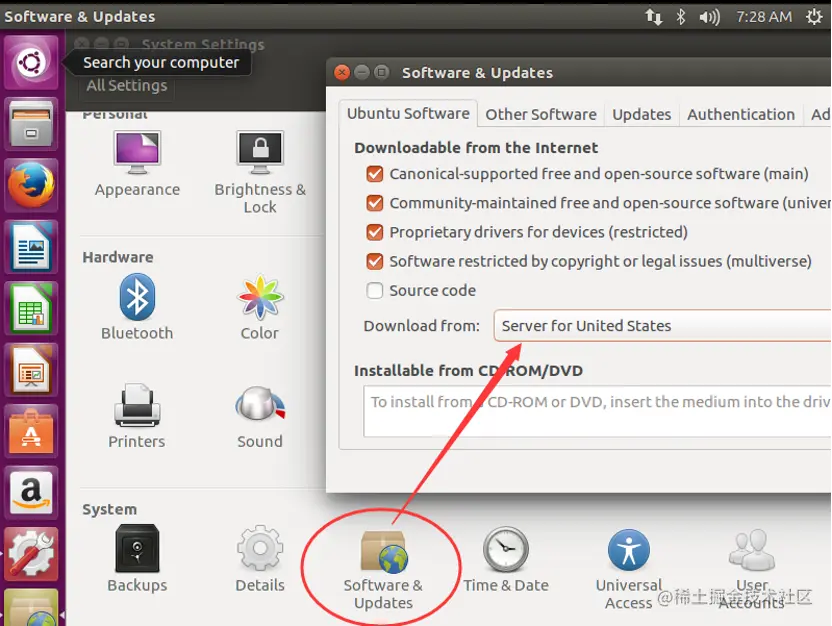This screenshot has height=626, width=832.
Task: Open the Ubuntu Dash search launcher
Action: [31, 63]
